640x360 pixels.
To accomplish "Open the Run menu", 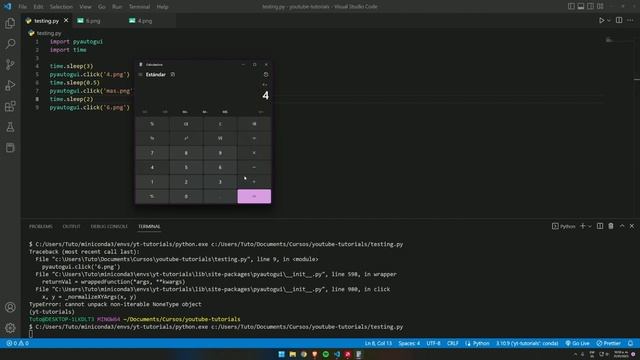I will click(x=117, y=7).
